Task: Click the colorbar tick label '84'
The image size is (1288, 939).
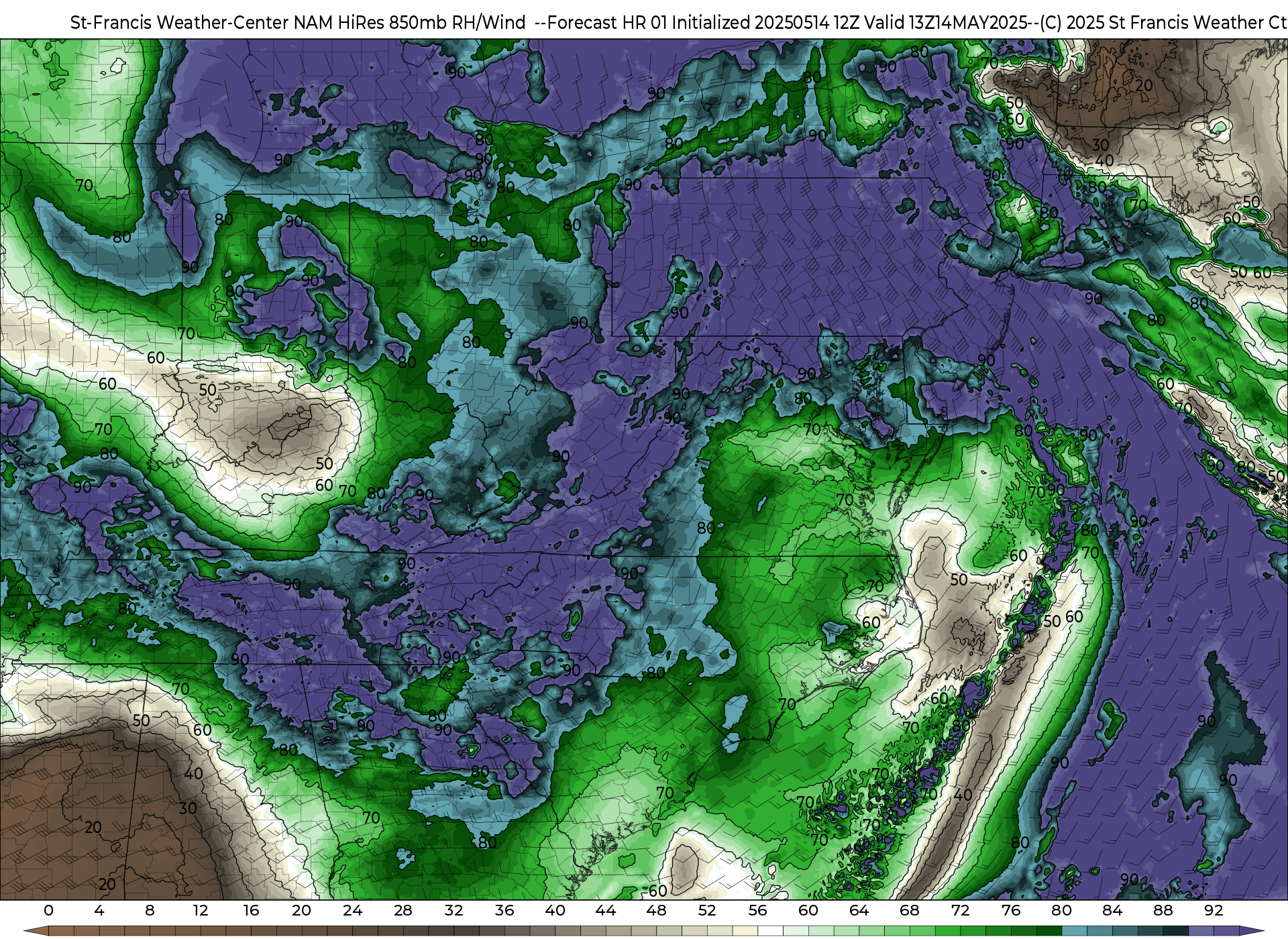Action: click(x=1112, y=910)
